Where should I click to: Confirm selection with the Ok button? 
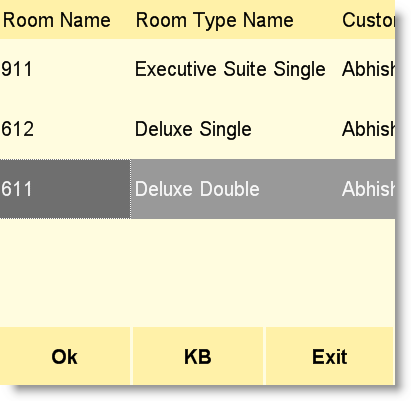click(x=65, y=356)
